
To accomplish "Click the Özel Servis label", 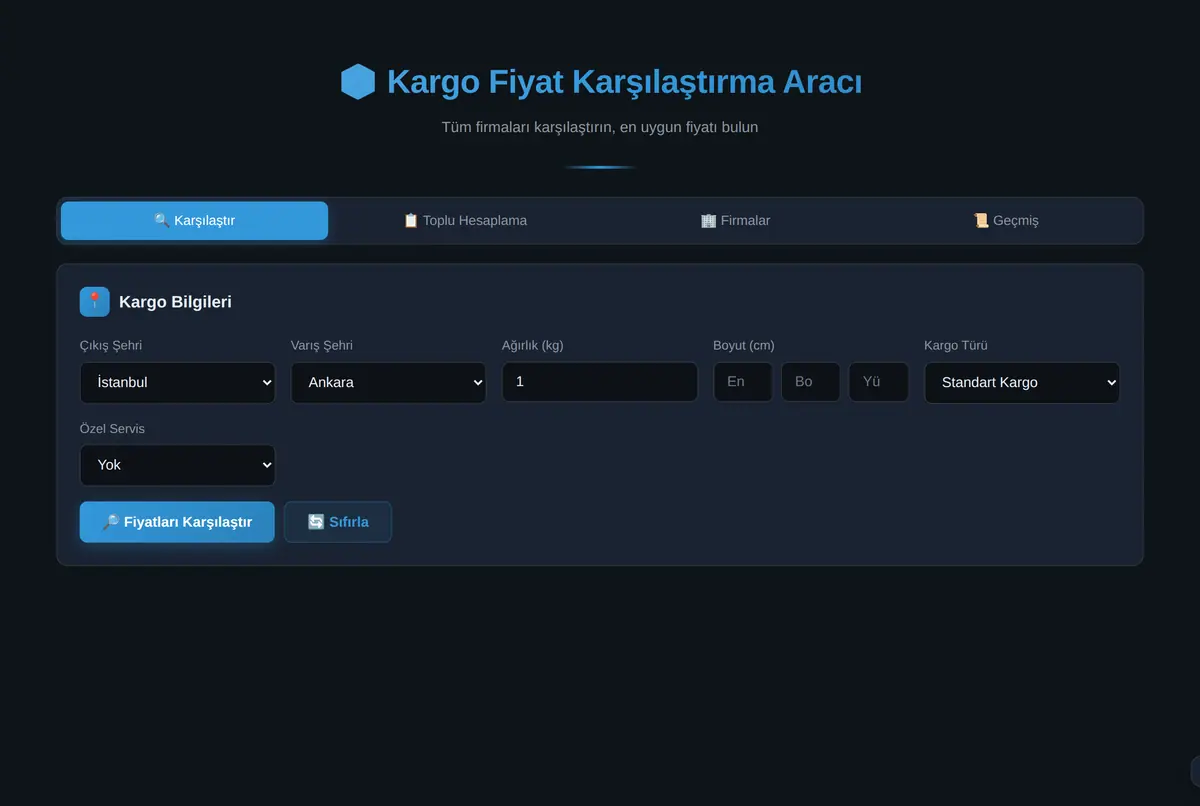I will pyautogui.click(x=112, y=428).
